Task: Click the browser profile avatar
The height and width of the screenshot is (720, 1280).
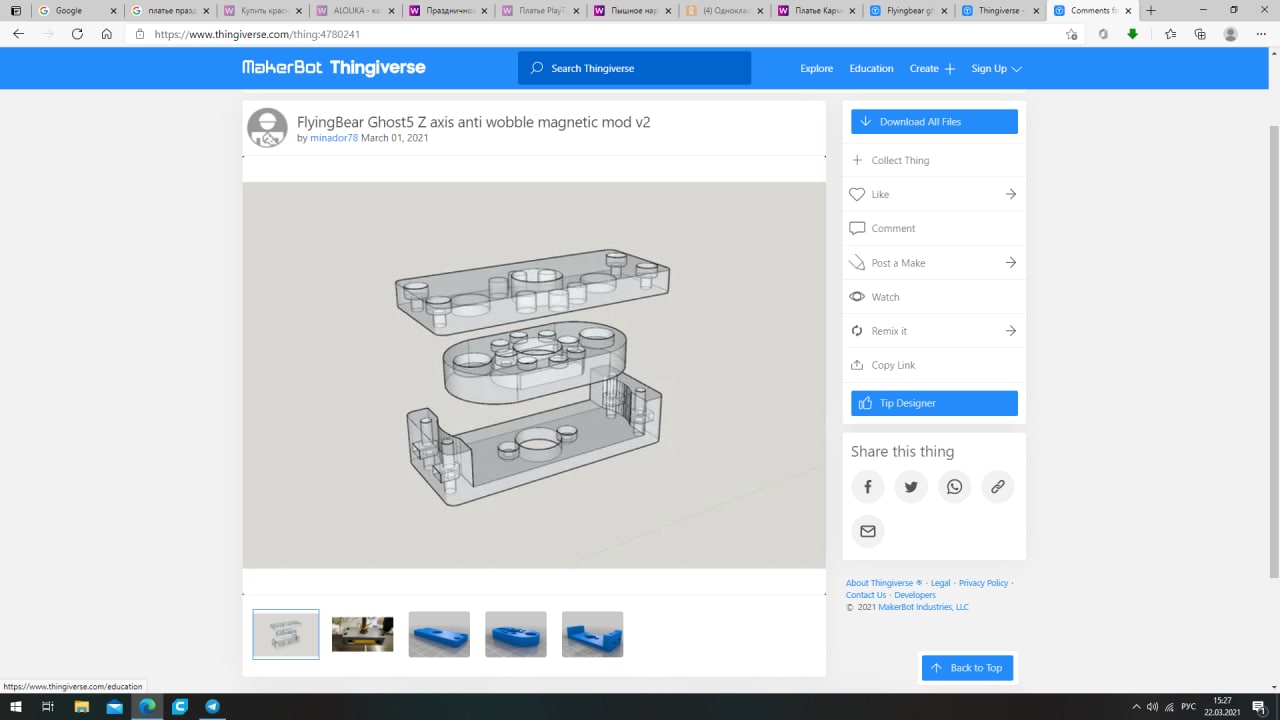Action: [1231, 34]
